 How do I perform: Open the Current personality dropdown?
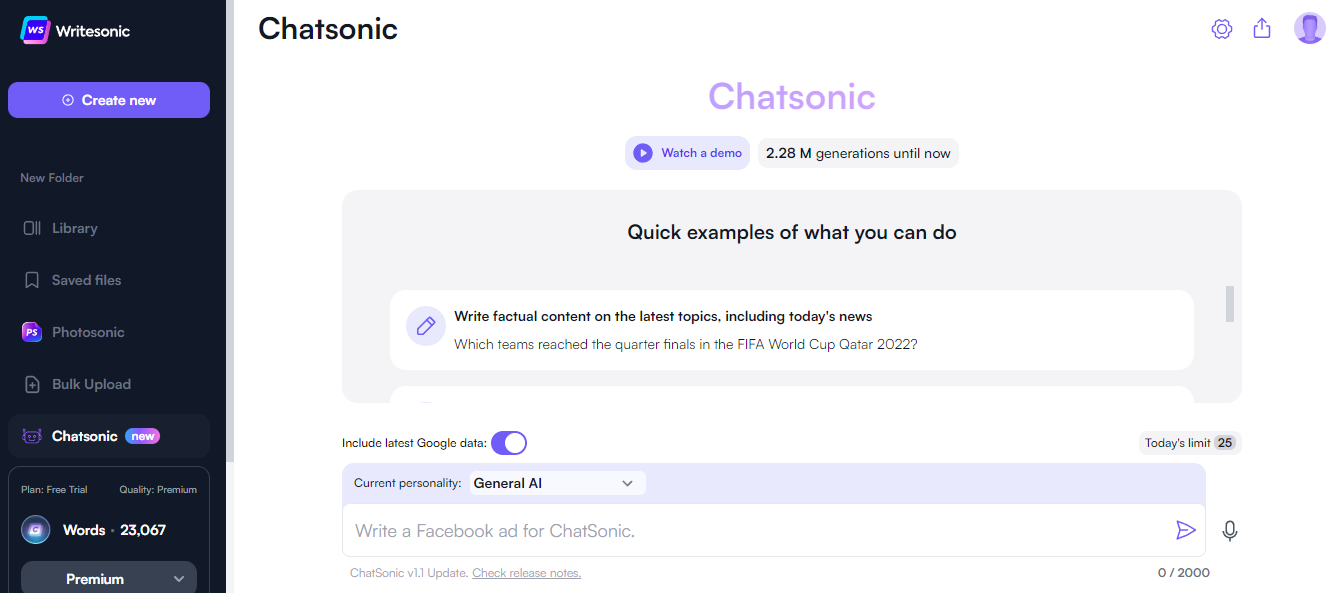[557, 483]
